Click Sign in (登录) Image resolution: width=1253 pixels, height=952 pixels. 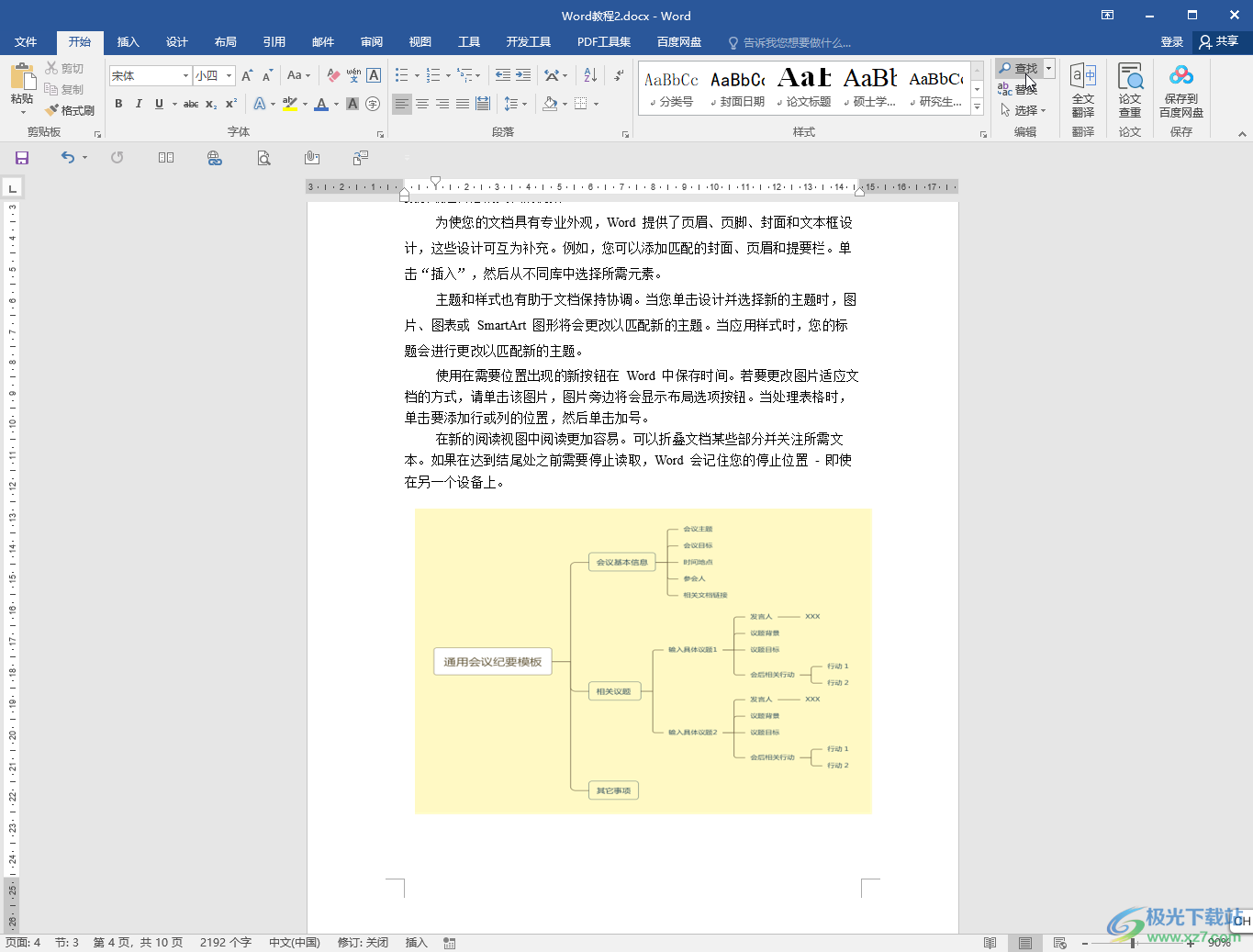coord(1172,42)
